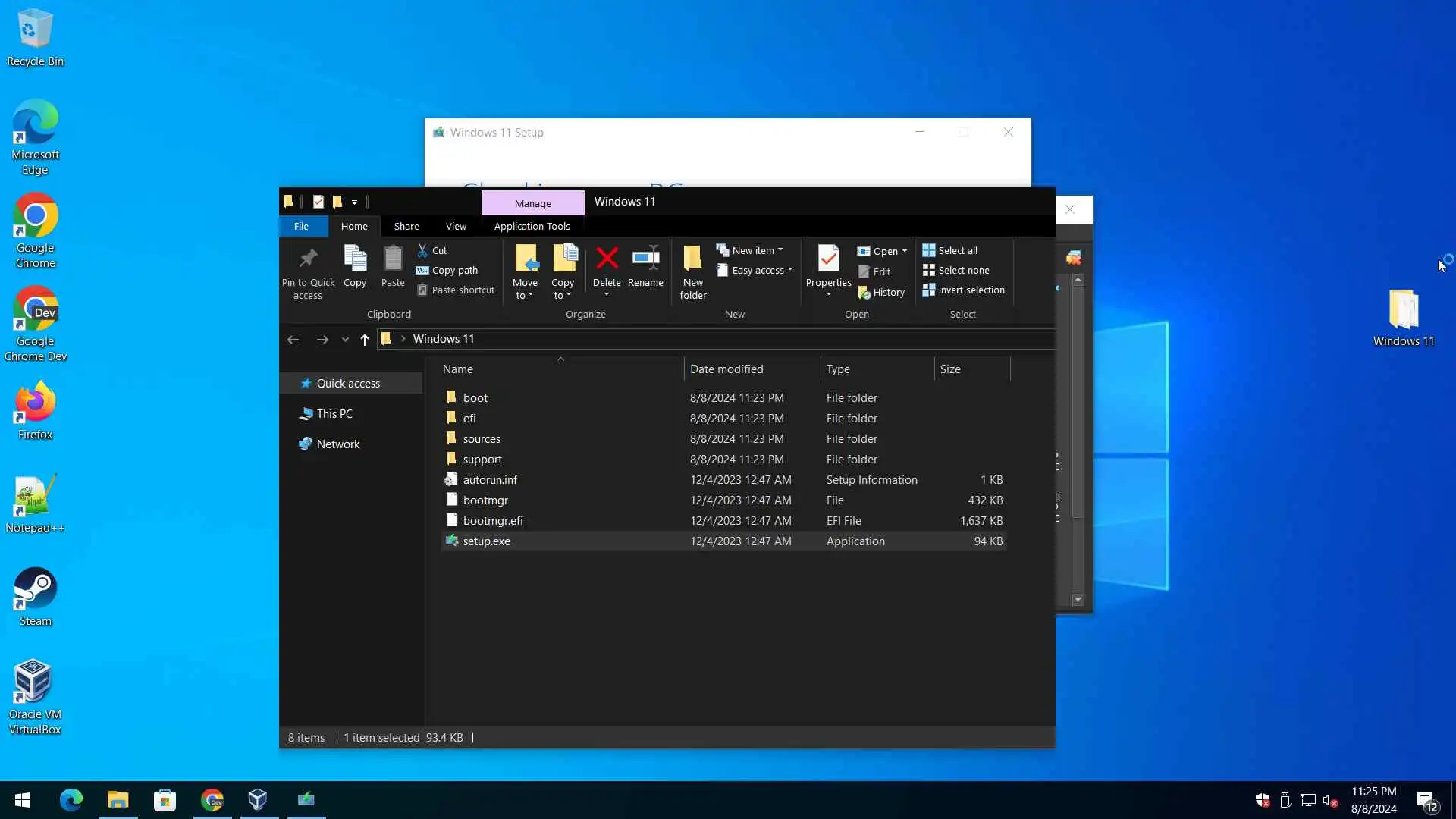Click the Cut scissors button

coord(432,250)
